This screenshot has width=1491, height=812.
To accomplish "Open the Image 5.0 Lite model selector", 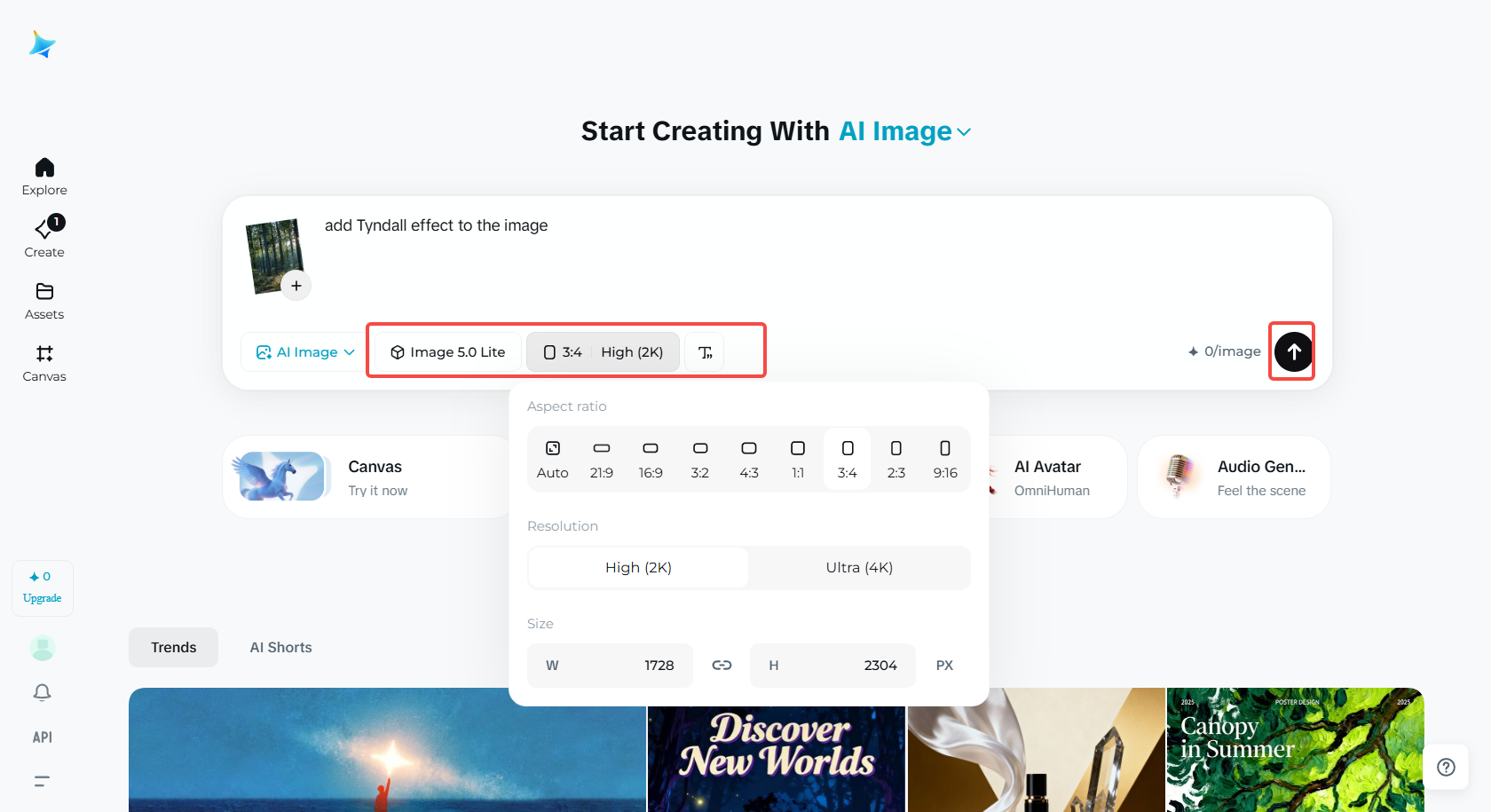I will [x=447, y=352].
